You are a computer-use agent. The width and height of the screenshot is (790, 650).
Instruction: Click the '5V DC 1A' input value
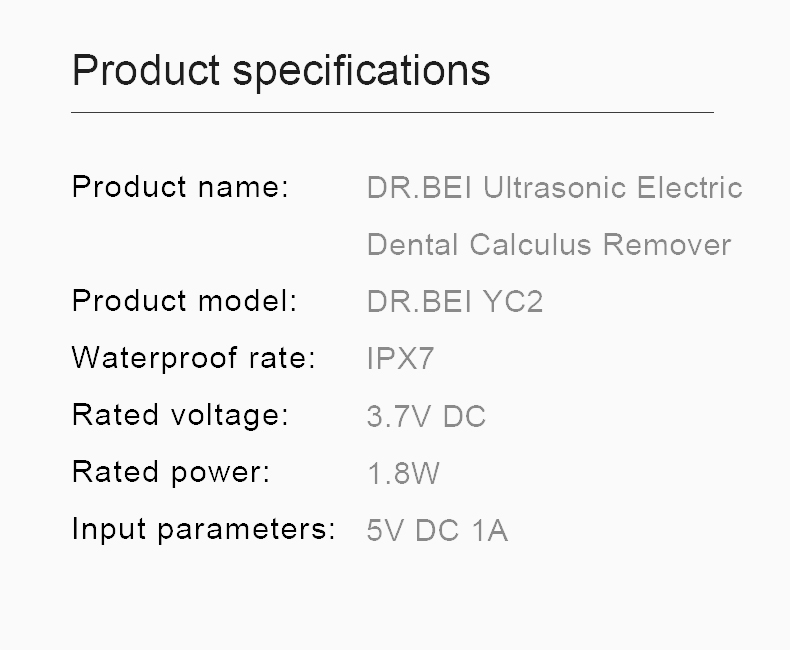coord(437,530)
